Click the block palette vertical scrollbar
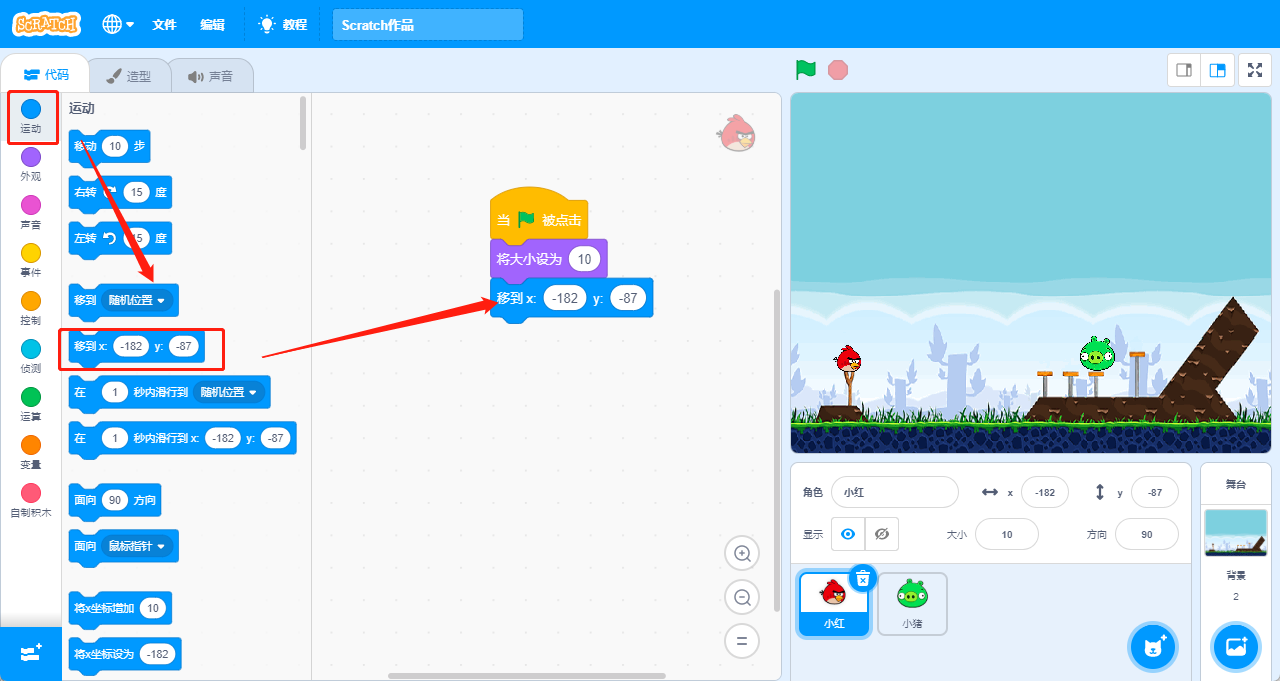This screenshot has height=681, width=1280. pos(303,123)
